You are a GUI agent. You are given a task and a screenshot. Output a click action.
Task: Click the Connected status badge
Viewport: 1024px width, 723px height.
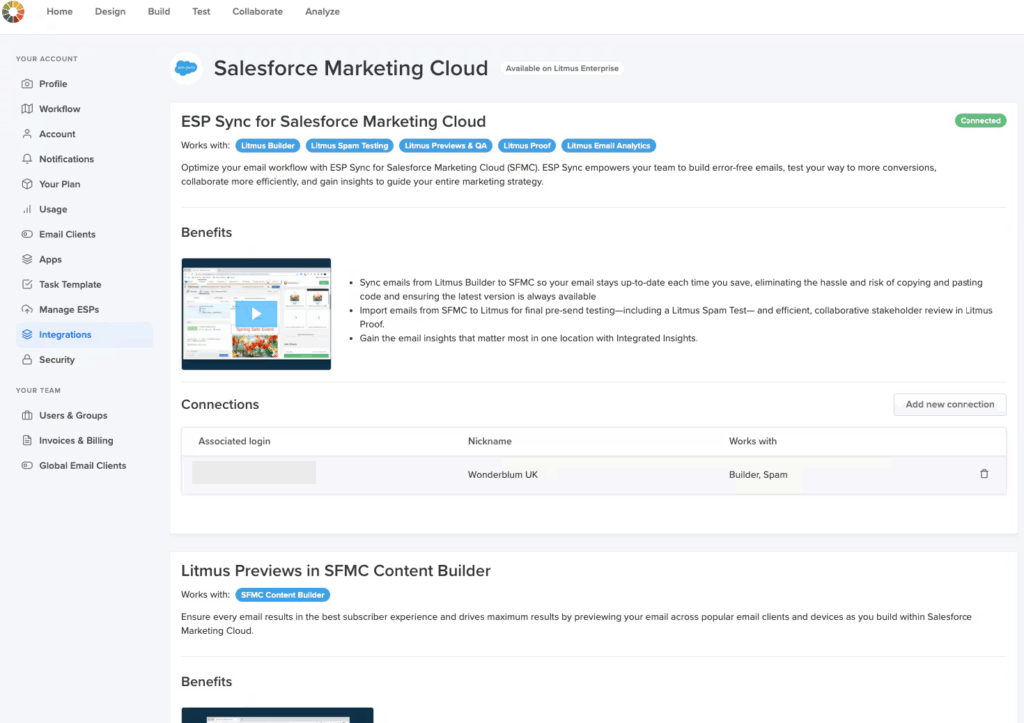tap(980, 120)
